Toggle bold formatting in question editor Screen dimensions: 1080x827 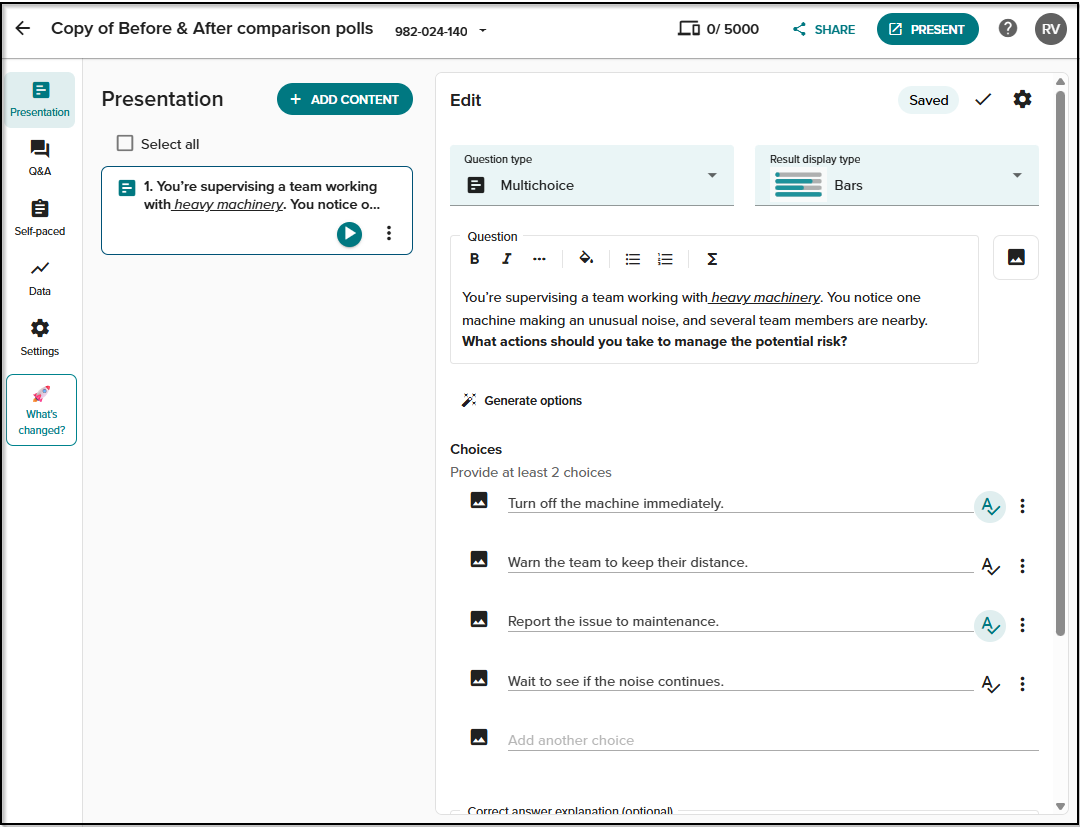475,259
